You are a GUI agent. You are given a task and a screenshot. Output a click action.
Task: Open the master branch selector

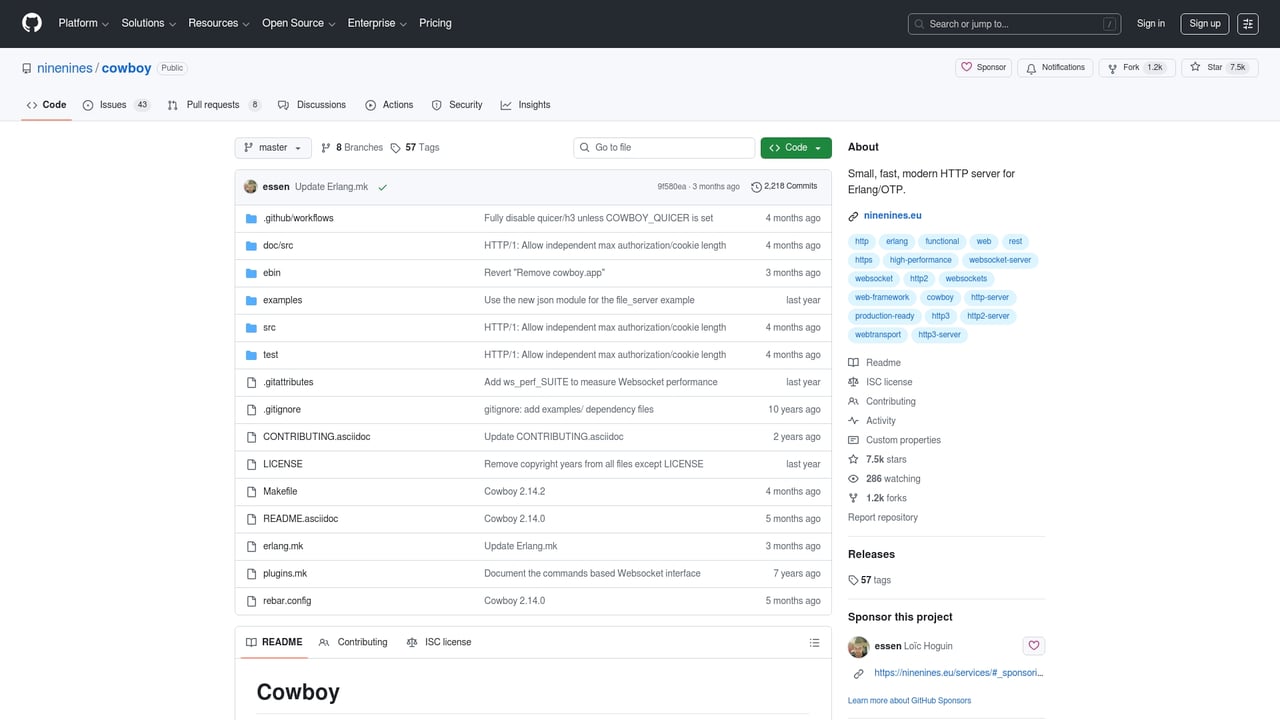(x=272, y=147)
